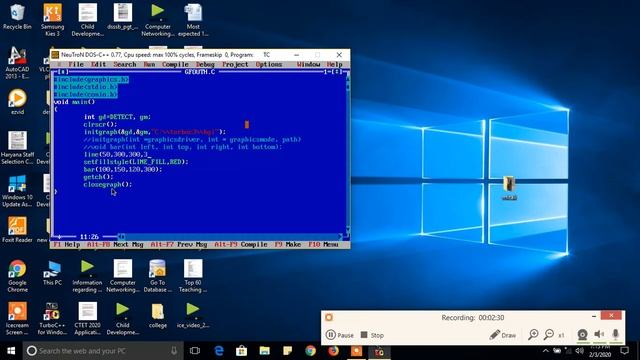Click F9 Make in the status bar
The image size is (640, 360).
click(288, 244)
